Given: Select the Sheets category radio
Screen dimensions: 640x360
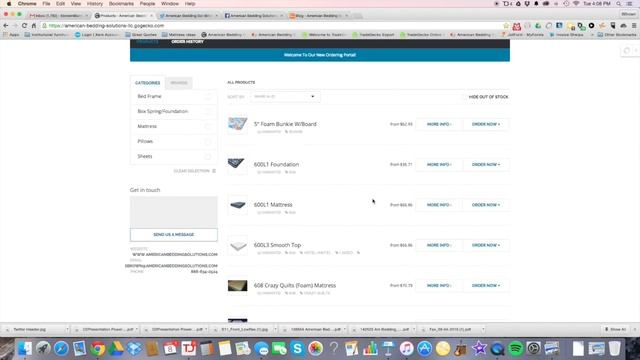Looking at the screenshot, I should (x=208, y=157).
